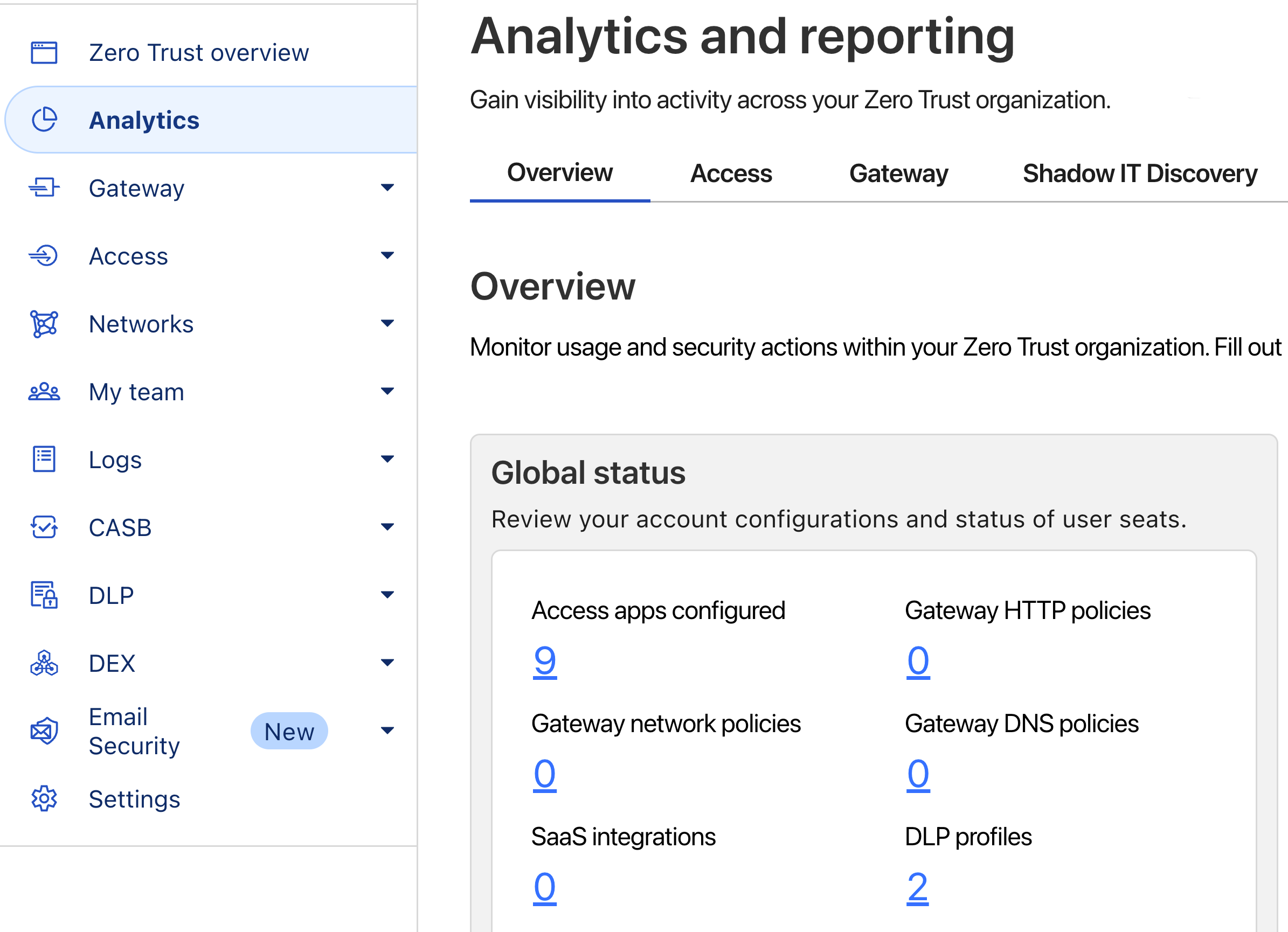Click the New badge beside Email Security
Image resolution: width=1288 pixels, height=932 pixels.
(289, 731)
